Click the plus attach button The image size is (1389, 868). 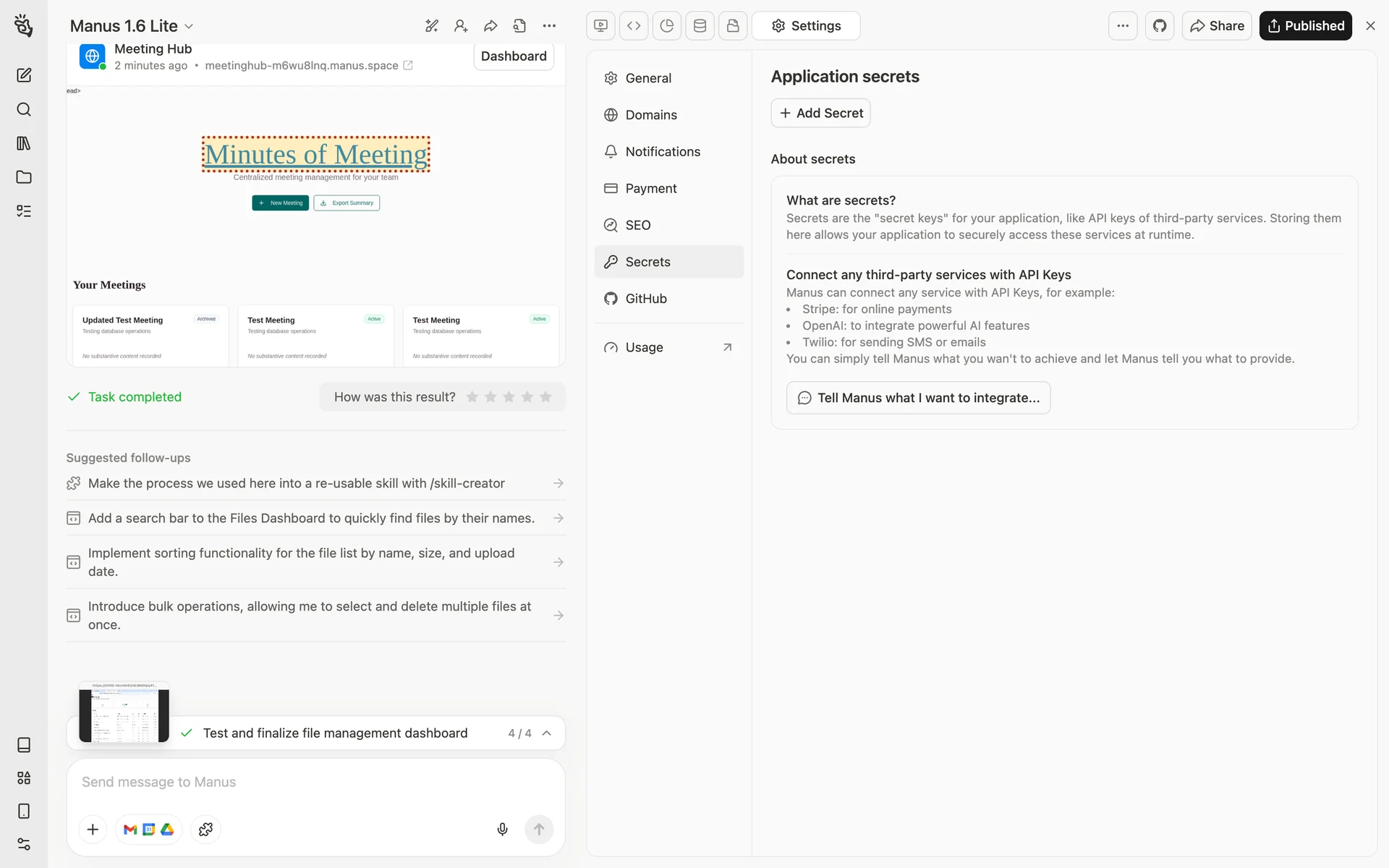point(93,829)
